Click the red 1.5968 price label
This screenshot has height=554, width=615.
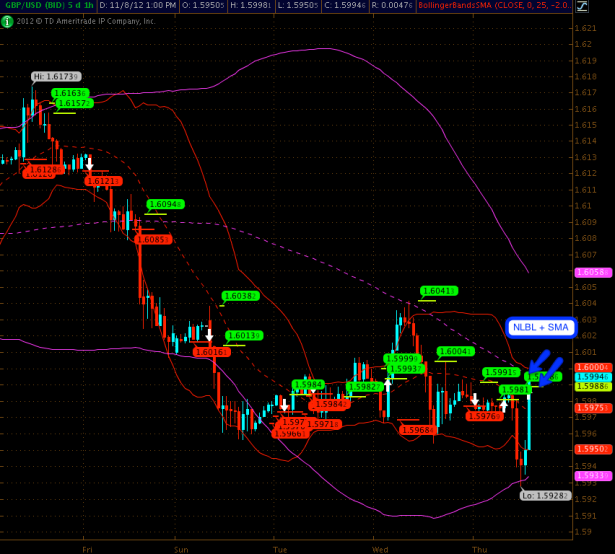tap(416, 429)
